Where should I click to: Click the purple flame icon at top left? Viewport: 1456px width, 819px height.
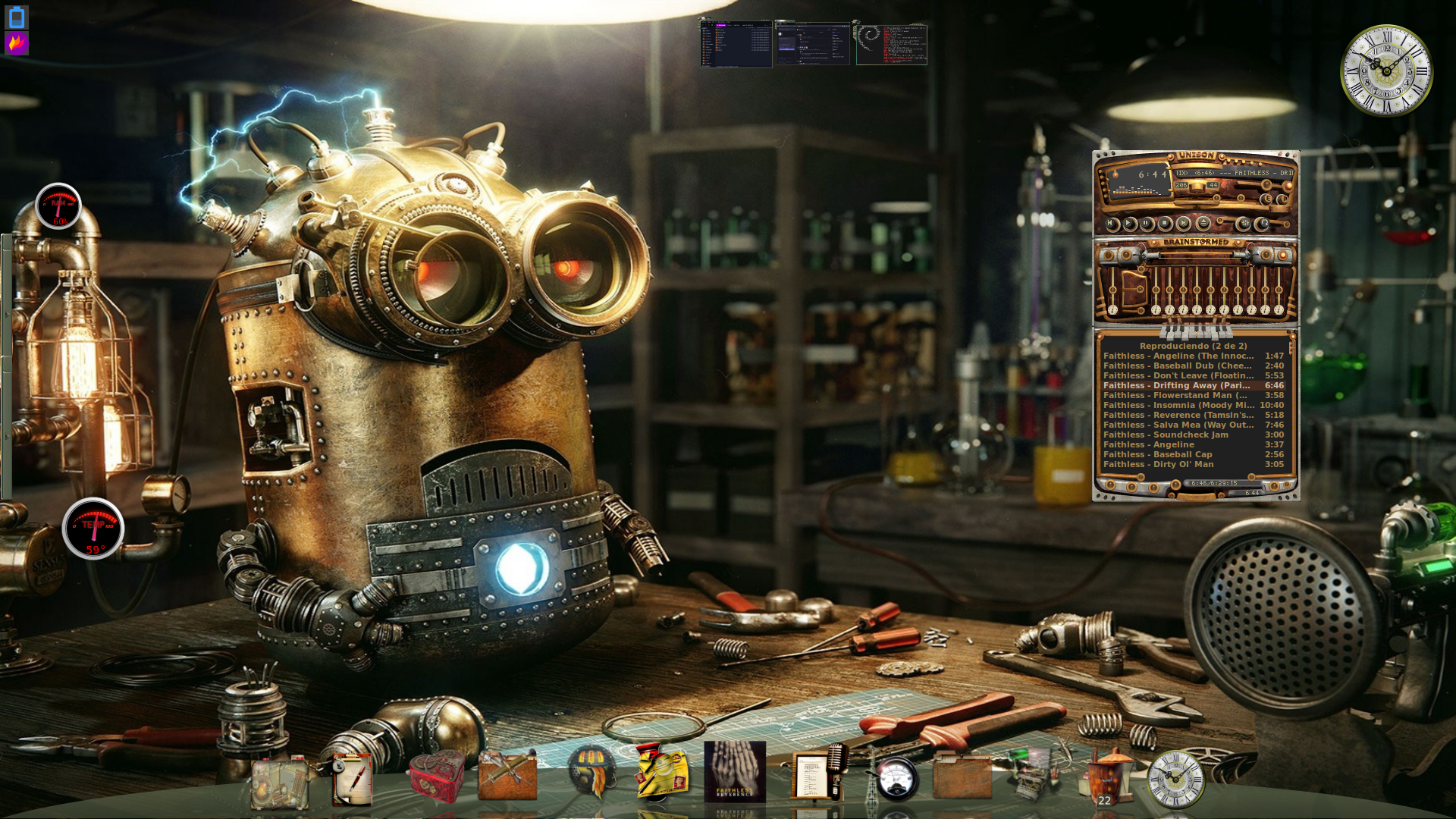[x=17, y=43]
